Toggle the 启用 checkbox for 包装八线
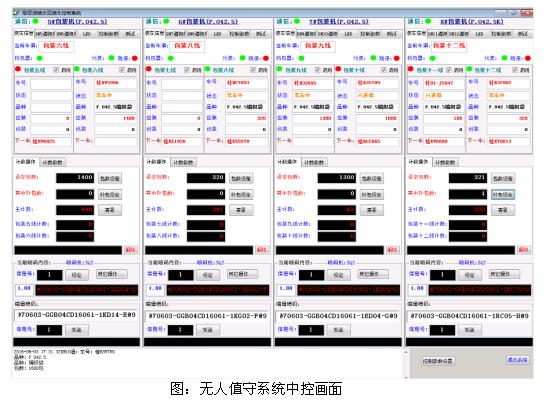The height and width of the screenshot is (414, 553). coord(253,70)
